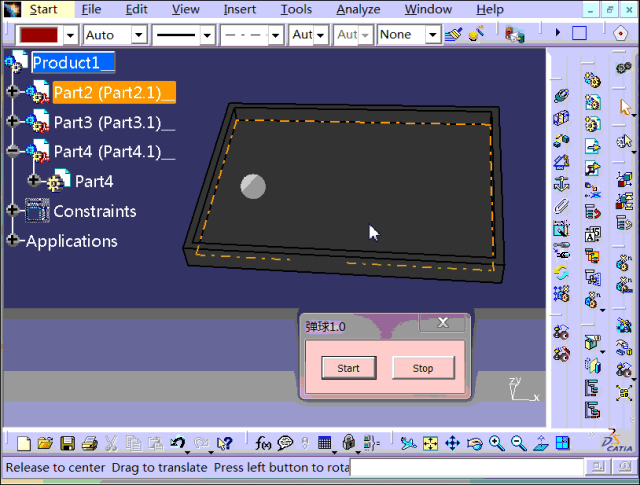Click the Multi-View quad window icon
The height and width of the screenshot is (485, 640).
click(x=563, y=443)
